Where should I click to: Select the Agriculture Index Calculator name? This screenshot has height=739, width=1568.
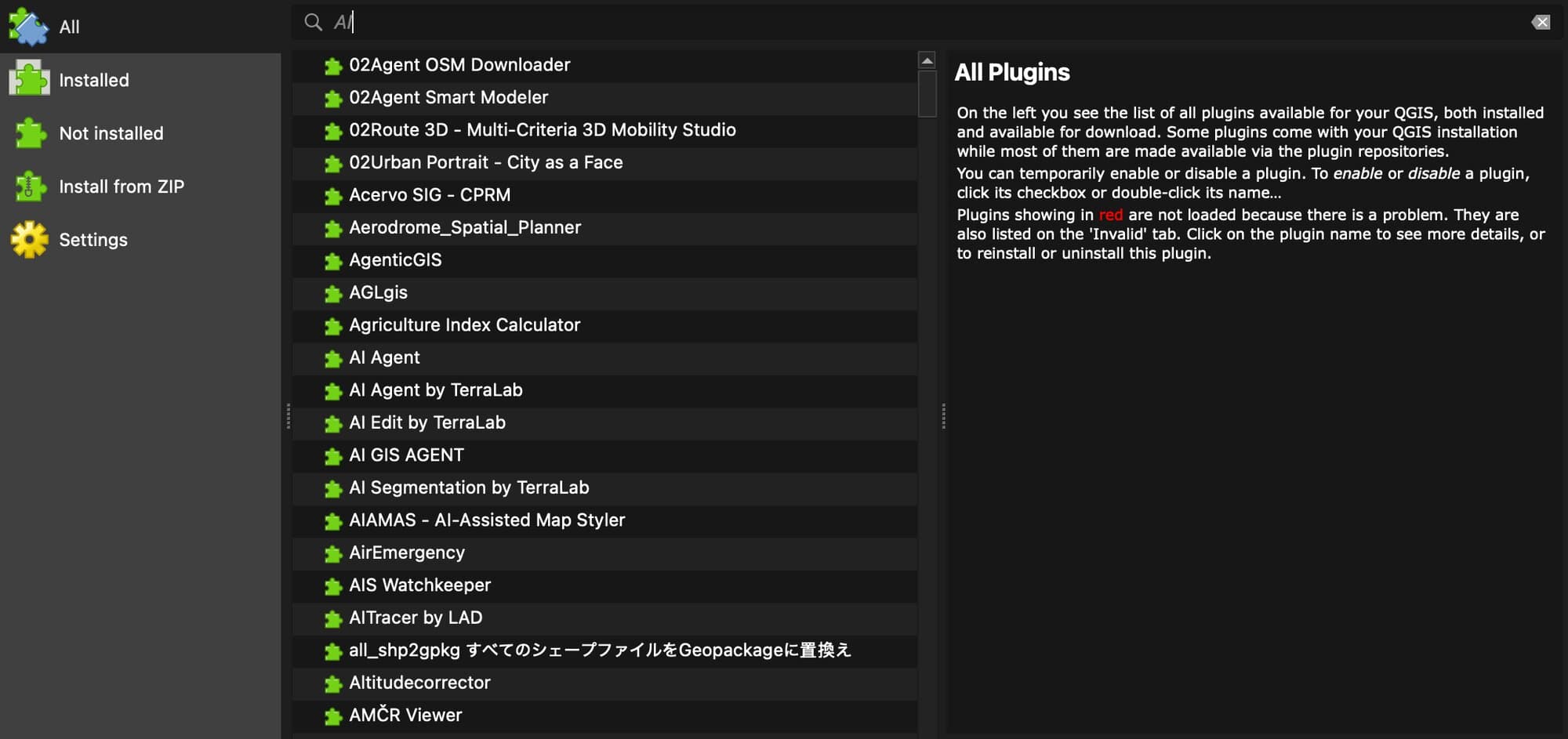464,325
